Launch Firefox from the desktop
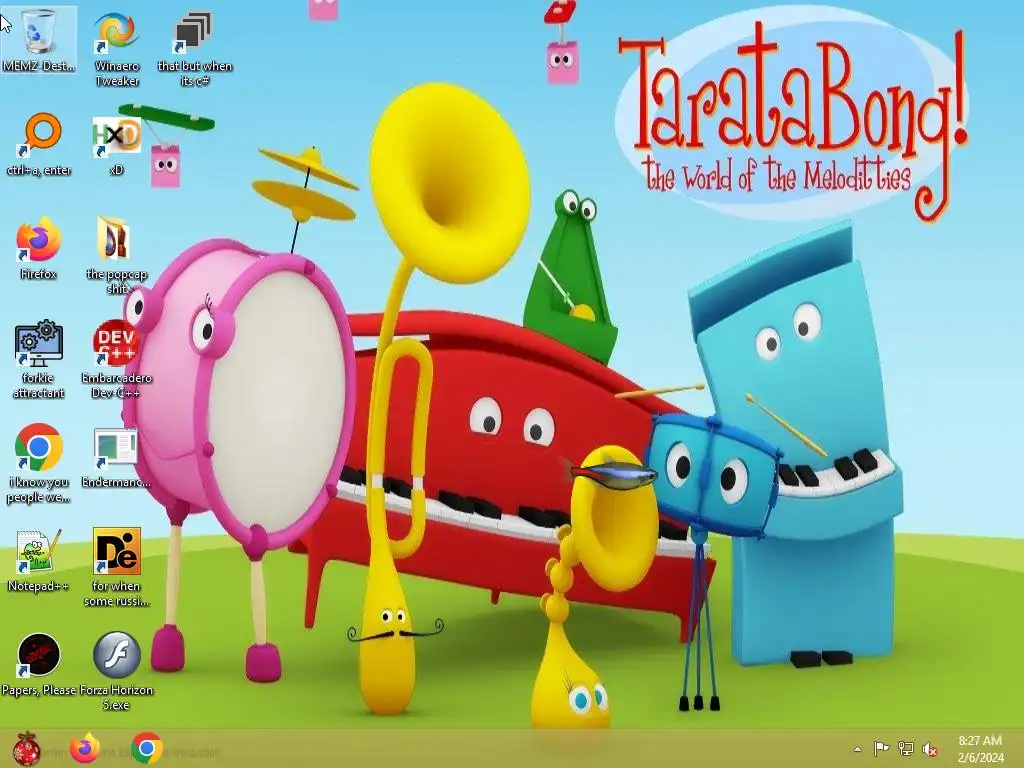The width and height of the screenshot is (1024, 768). pyautogui.click(x=39, y=248)
